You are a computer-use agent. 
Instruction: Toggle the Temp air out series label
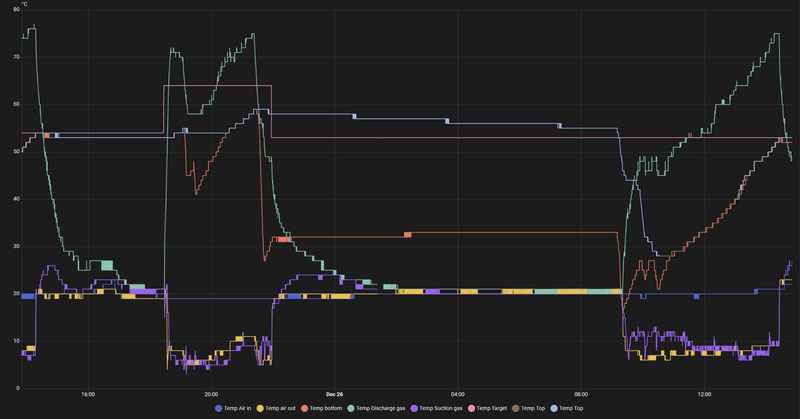(x=280, y=408)
